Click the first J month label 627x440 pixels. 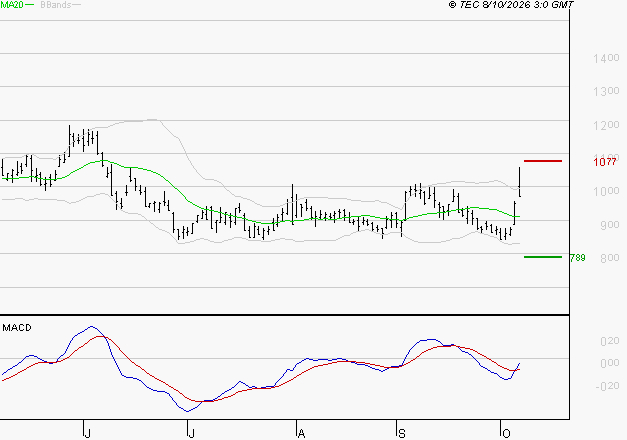[88, 433]
